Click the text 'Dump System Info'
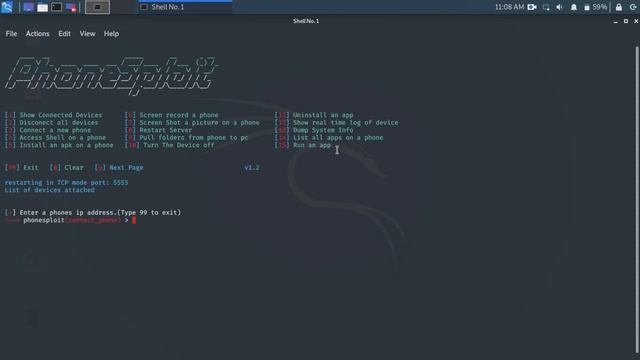640x360 pixels. point(323,130)
